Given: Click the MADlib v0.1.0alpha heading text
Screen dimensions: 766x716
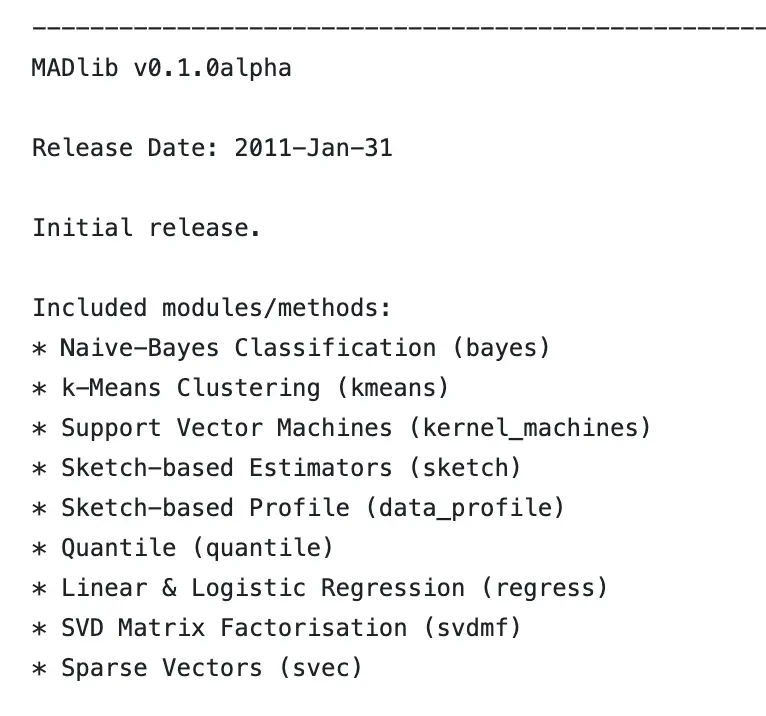Looking at the screenshot, I should (x=162, y=68).
